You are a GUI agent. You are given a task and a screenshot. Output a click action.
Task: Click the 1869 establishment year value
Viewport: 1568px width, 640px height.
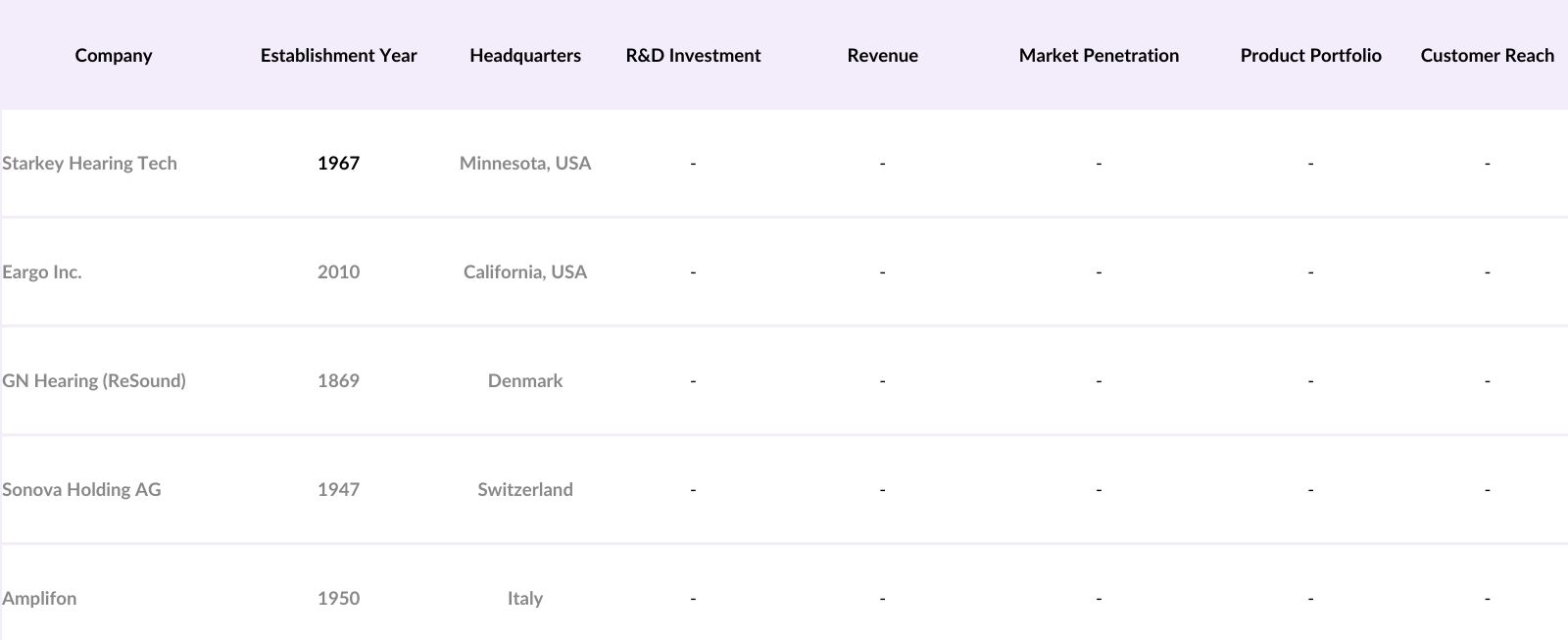tap(339, 380)
